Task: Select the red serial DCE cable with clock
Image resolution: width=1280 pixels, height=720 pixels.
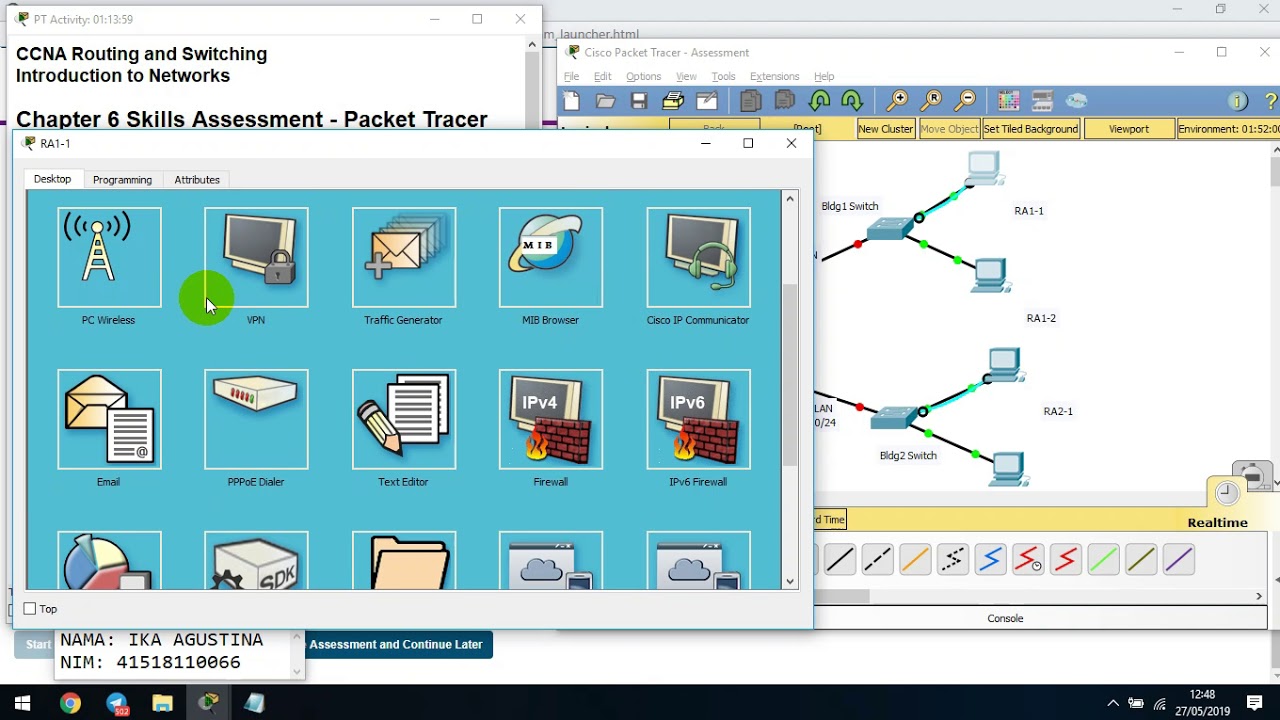Action: (x=1028, y=560)
